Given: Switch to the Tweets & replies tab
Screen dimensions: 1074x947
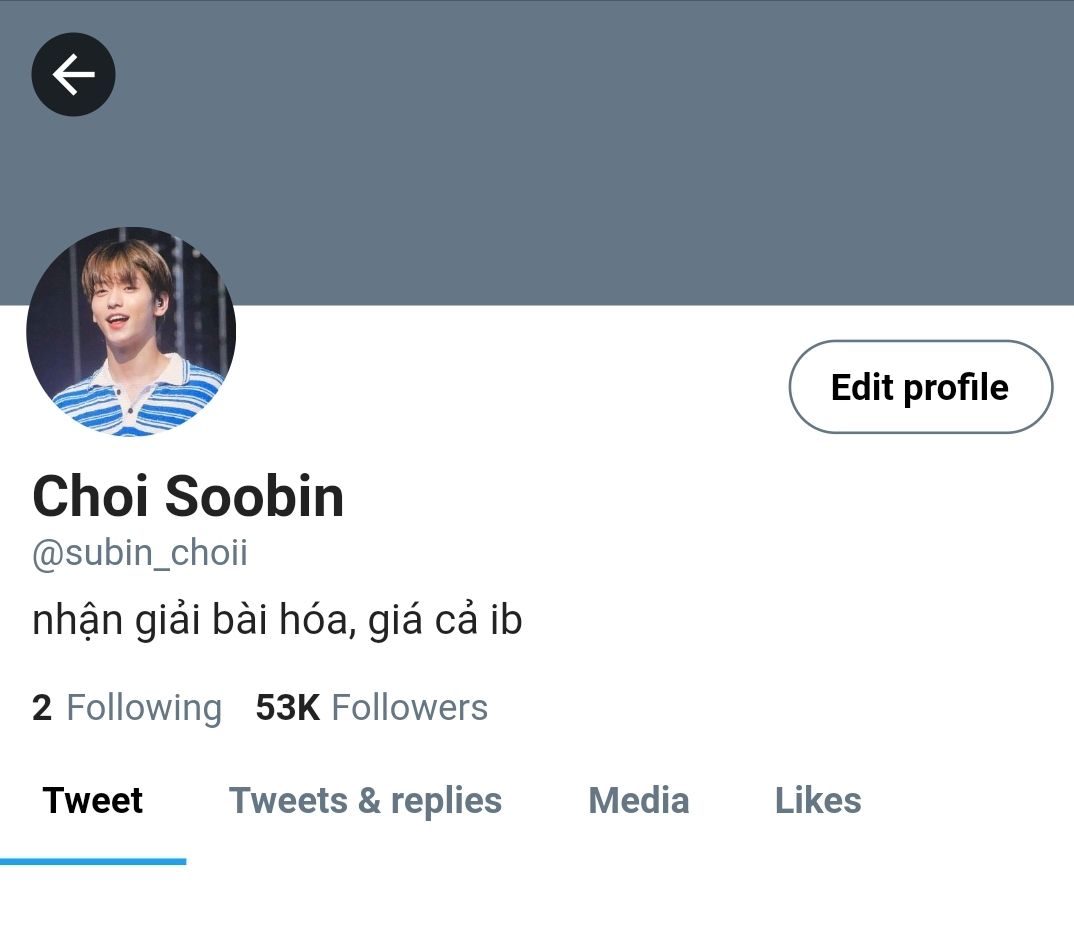Looking at the screenshot, I should [365, 800].
